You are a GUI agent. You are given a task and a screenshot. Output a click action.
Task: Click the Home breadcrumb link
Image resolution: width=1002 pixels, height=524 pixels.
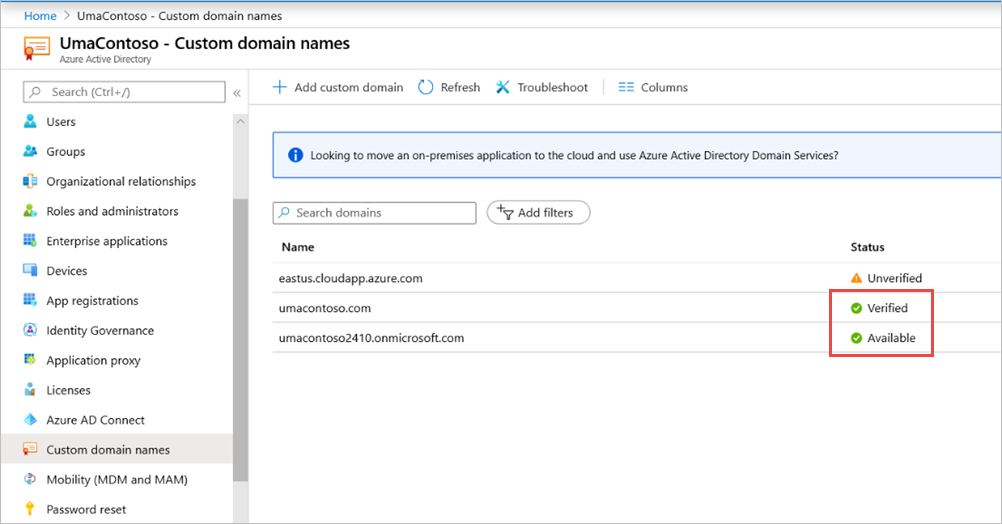click(40, 16)
